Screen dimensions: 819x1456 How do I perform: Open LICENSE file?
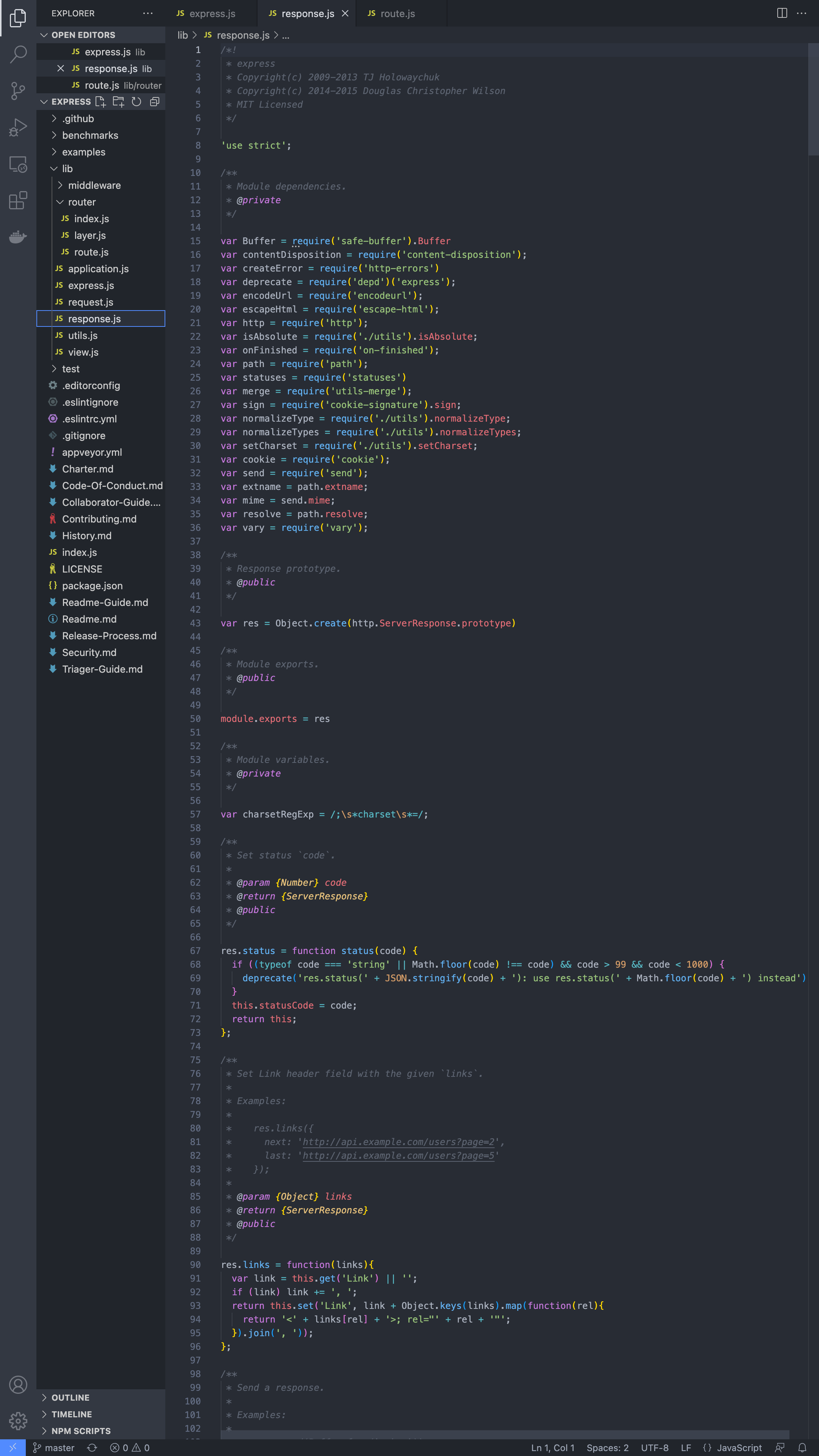coord(100,569)
